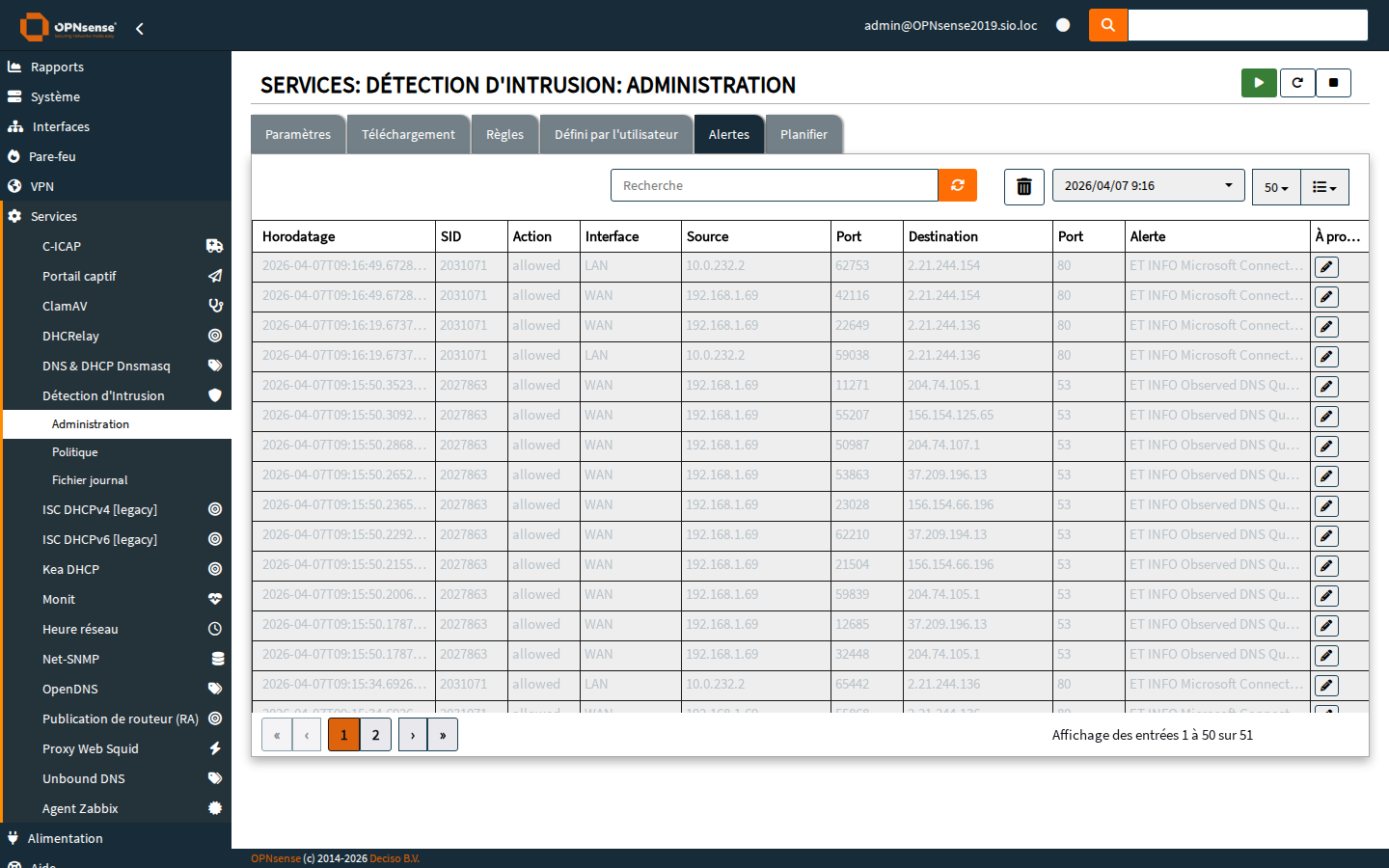Screen dimensions: 1389x868
Task: Click the orange search magnifier button
Action: pyautogui.click(x=1108, y=25)
